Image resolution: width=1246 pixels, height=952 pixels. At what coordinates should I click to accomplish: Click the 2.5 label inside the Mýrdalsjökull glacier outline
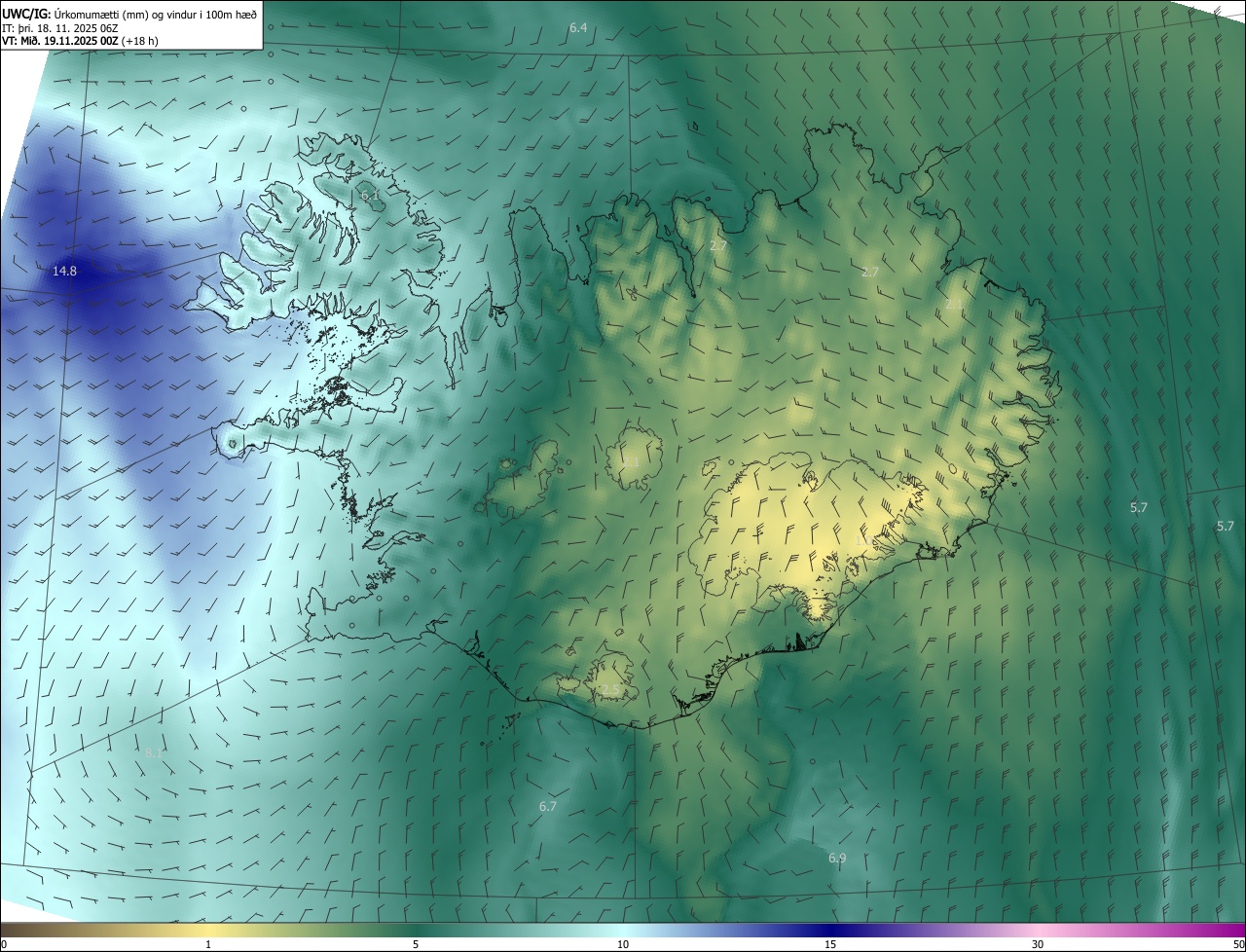pyautogui.click(x=609, y=689)
